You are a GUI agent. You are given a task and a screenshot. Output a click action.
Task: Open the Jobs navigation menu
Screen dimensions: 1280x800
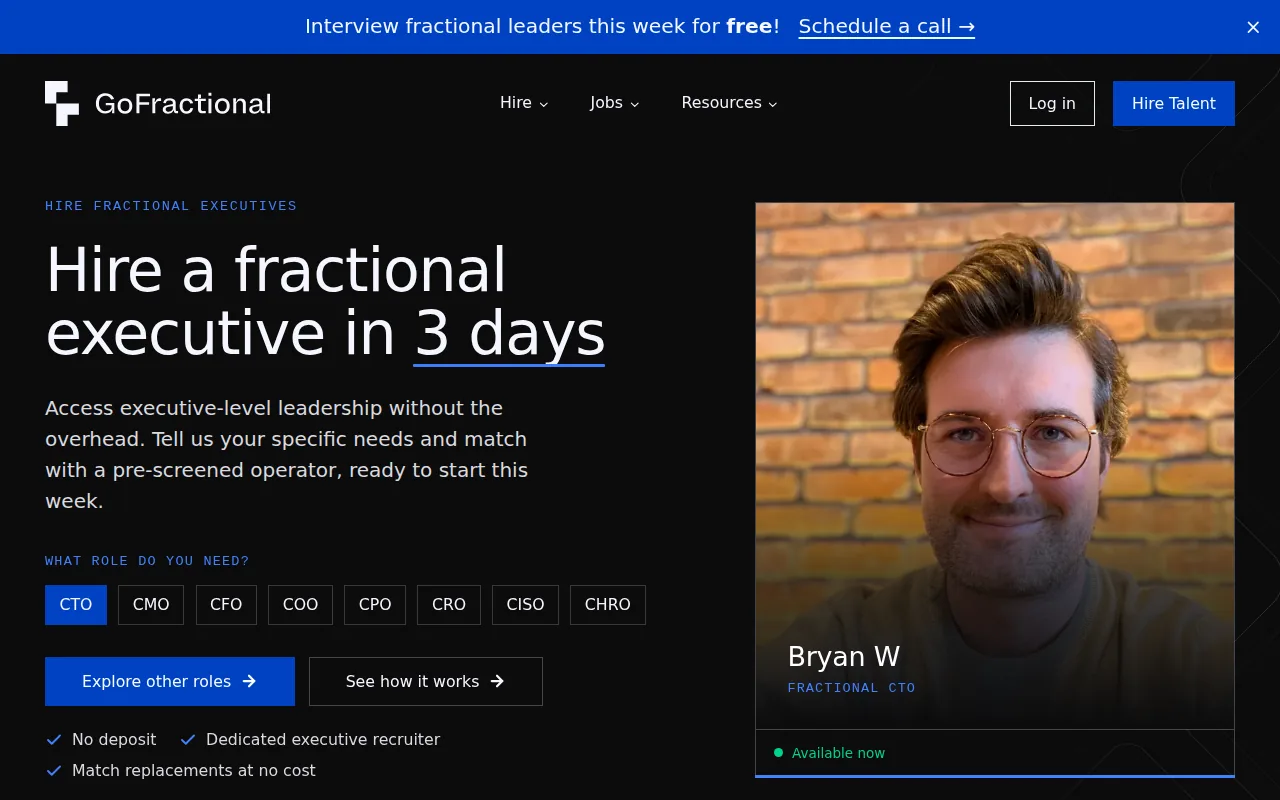point(615,103)
